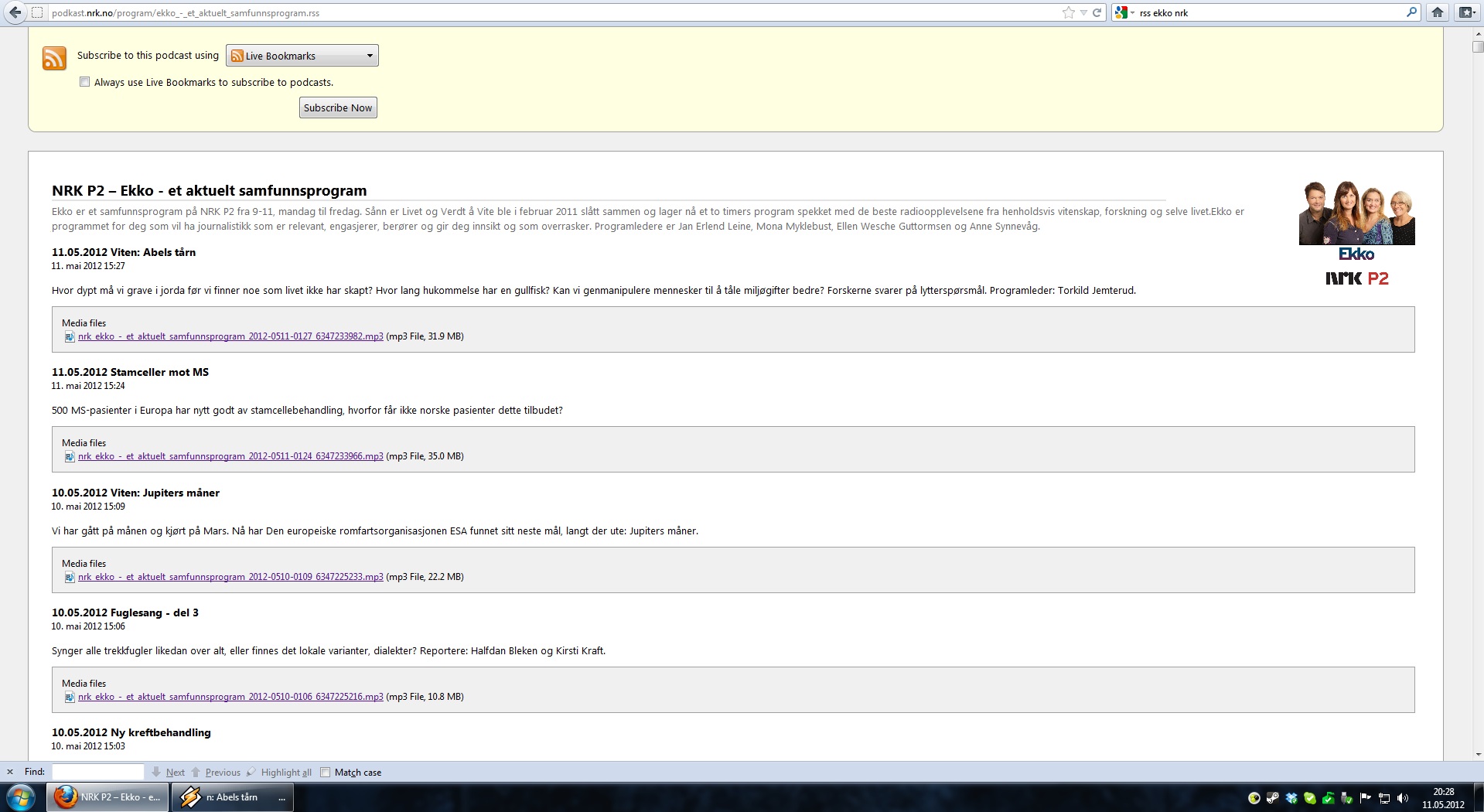
Task: Open the Jupiters måner mp3 file link
Action: click(x=230, y=577)
